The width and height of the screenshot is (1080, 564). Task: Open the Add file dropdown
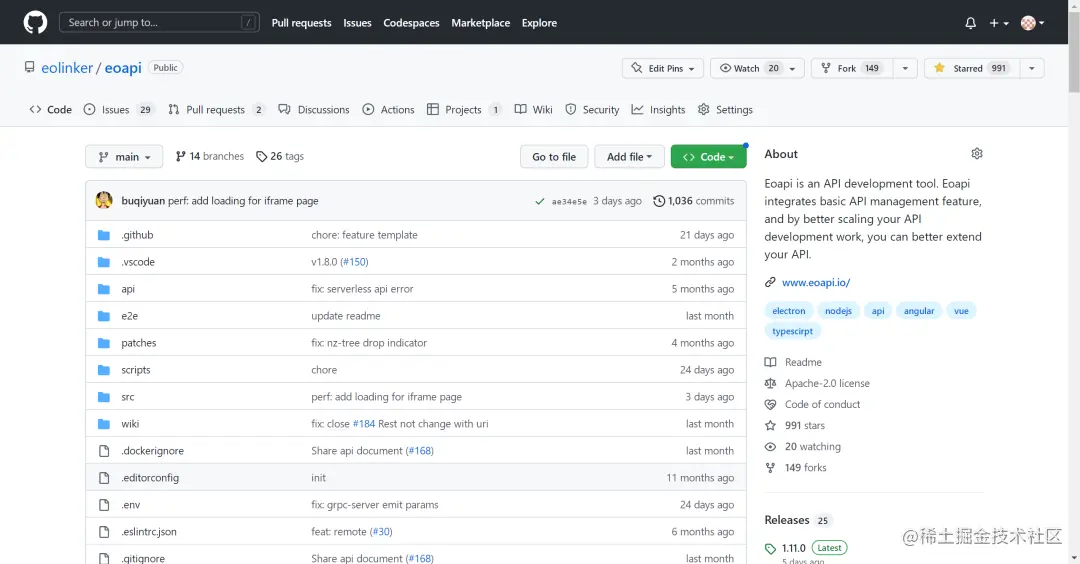[x=629, y=156]
